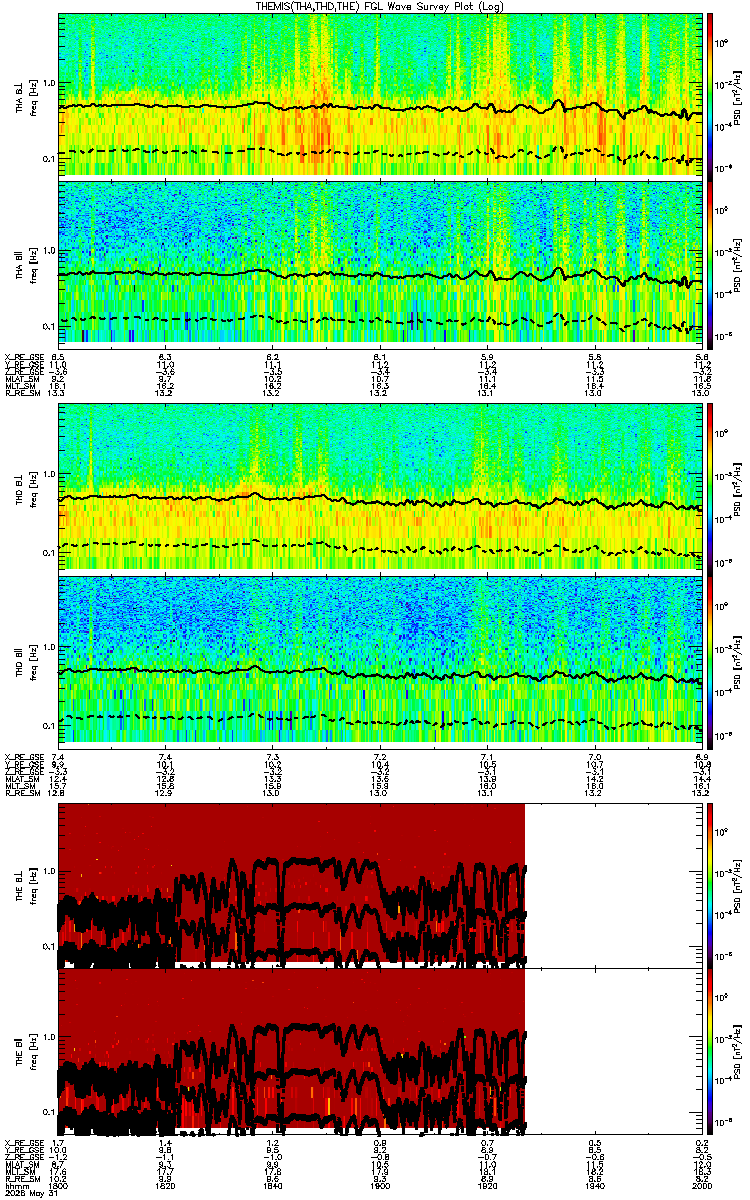Click the 1840 time tick label
The height and width of the screenshot is (1200, 750).
[x=273, y=1186]
